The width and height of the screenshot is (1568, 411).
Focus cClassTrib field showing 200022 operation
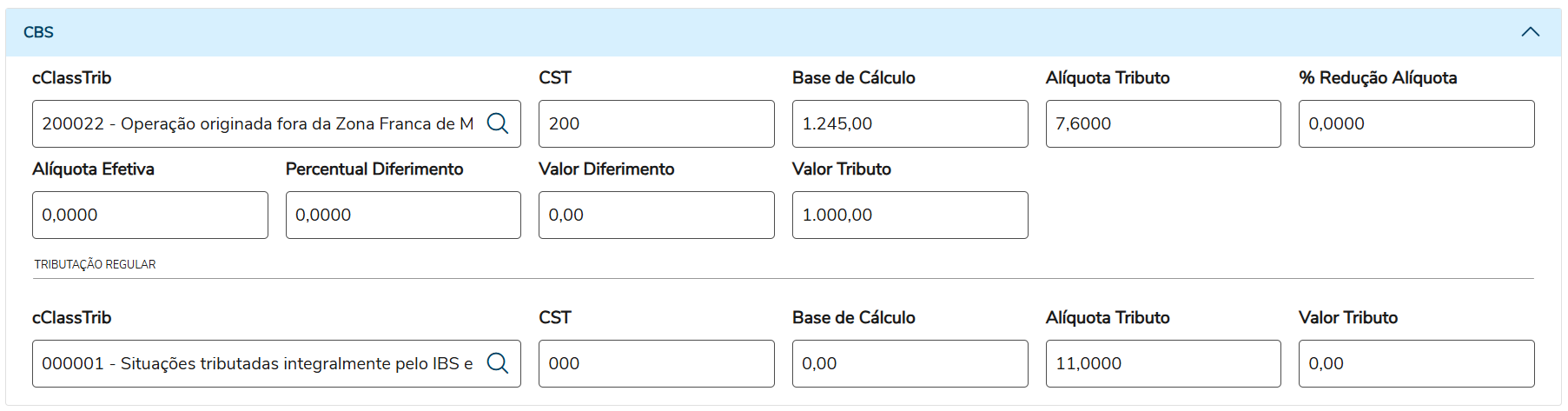pos(257,123)
